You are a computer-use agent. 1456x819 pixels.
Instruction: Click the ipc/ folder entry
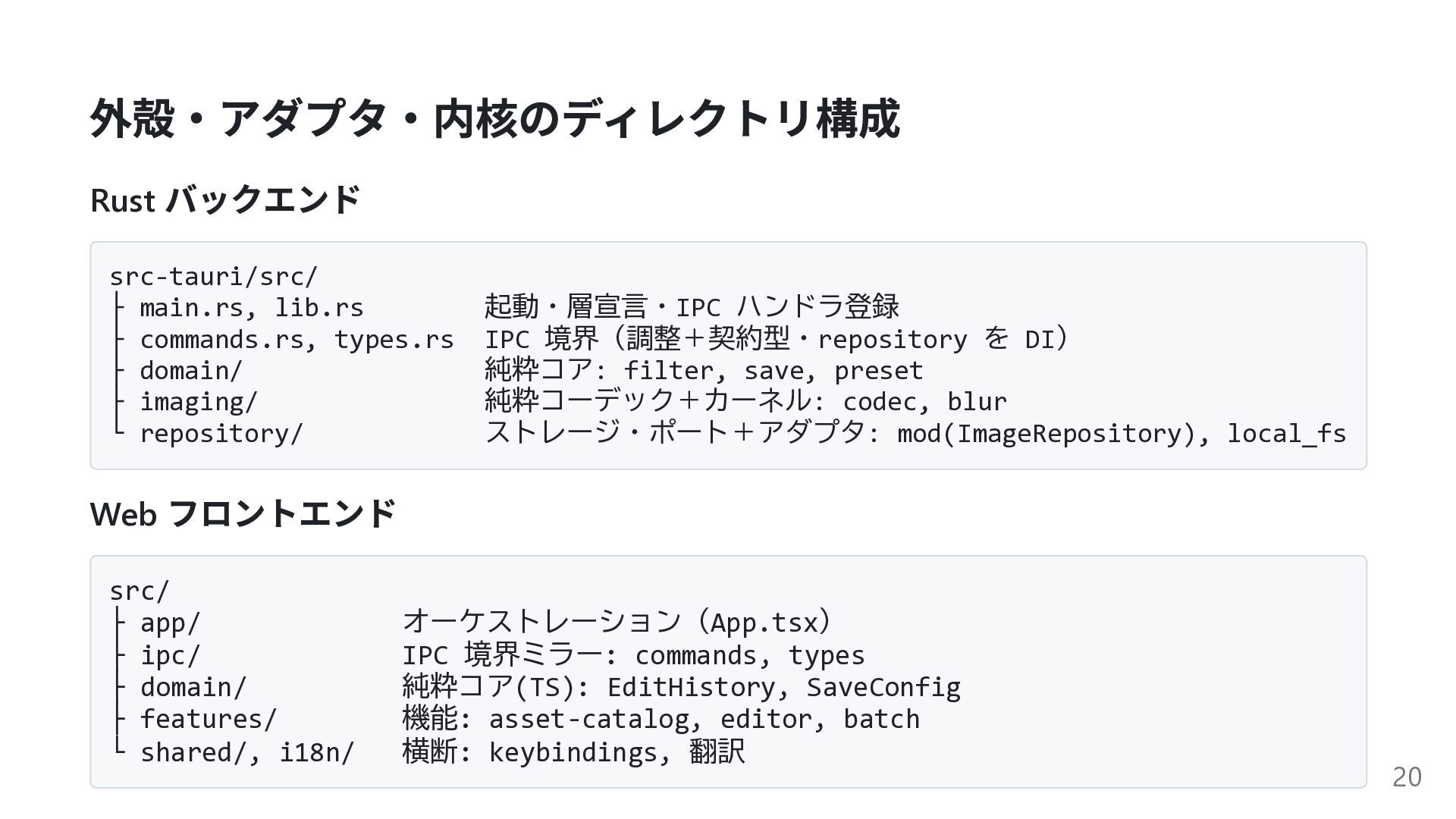point(170,655)
